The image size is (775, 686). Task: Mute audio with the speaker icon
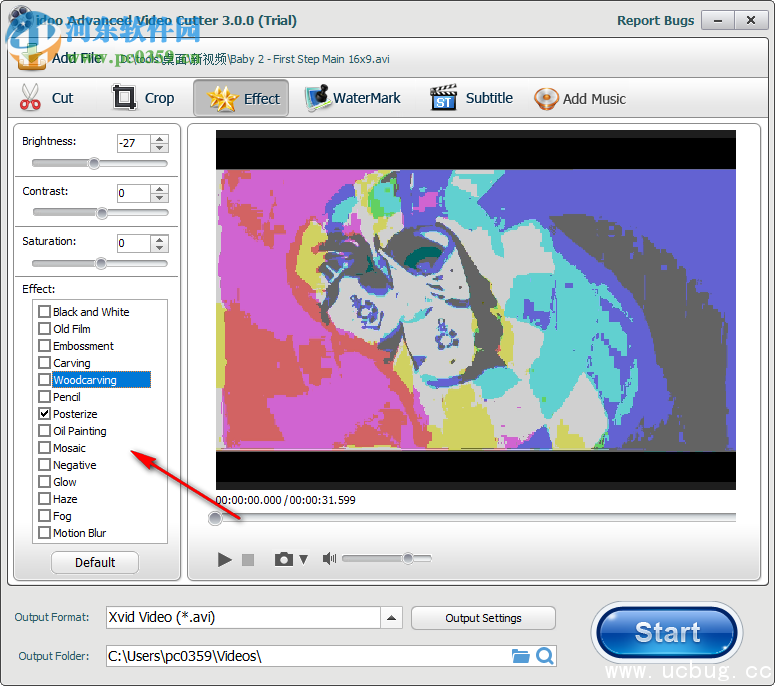pyautogui.click(x=329, y=559)
